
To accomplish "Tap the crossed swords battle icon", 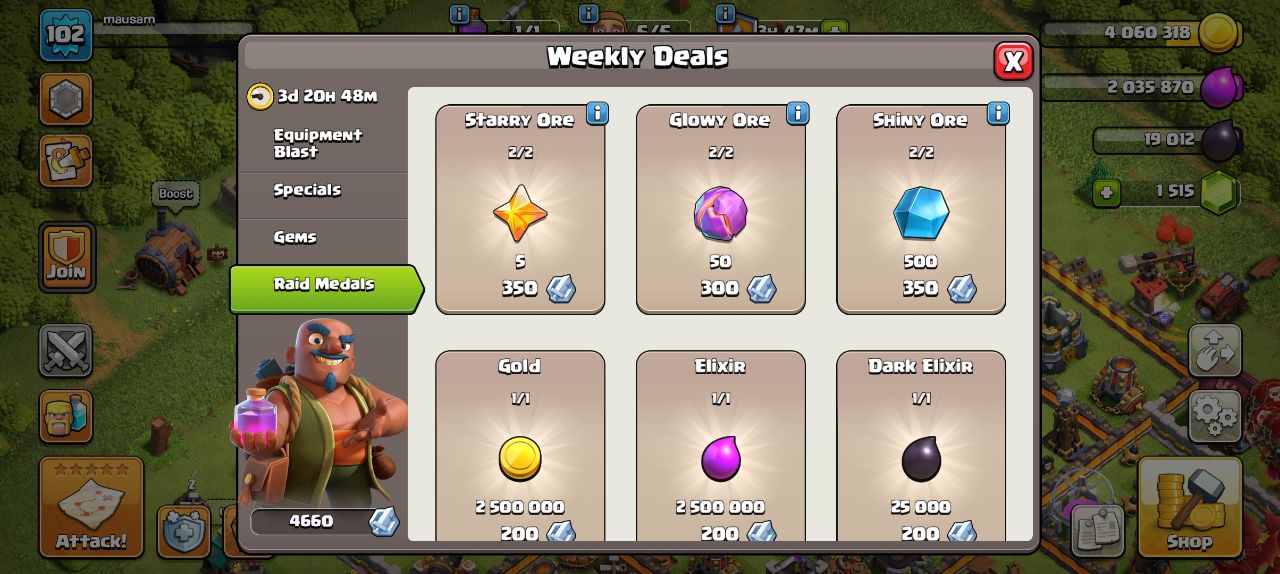I will click(66, 351).
